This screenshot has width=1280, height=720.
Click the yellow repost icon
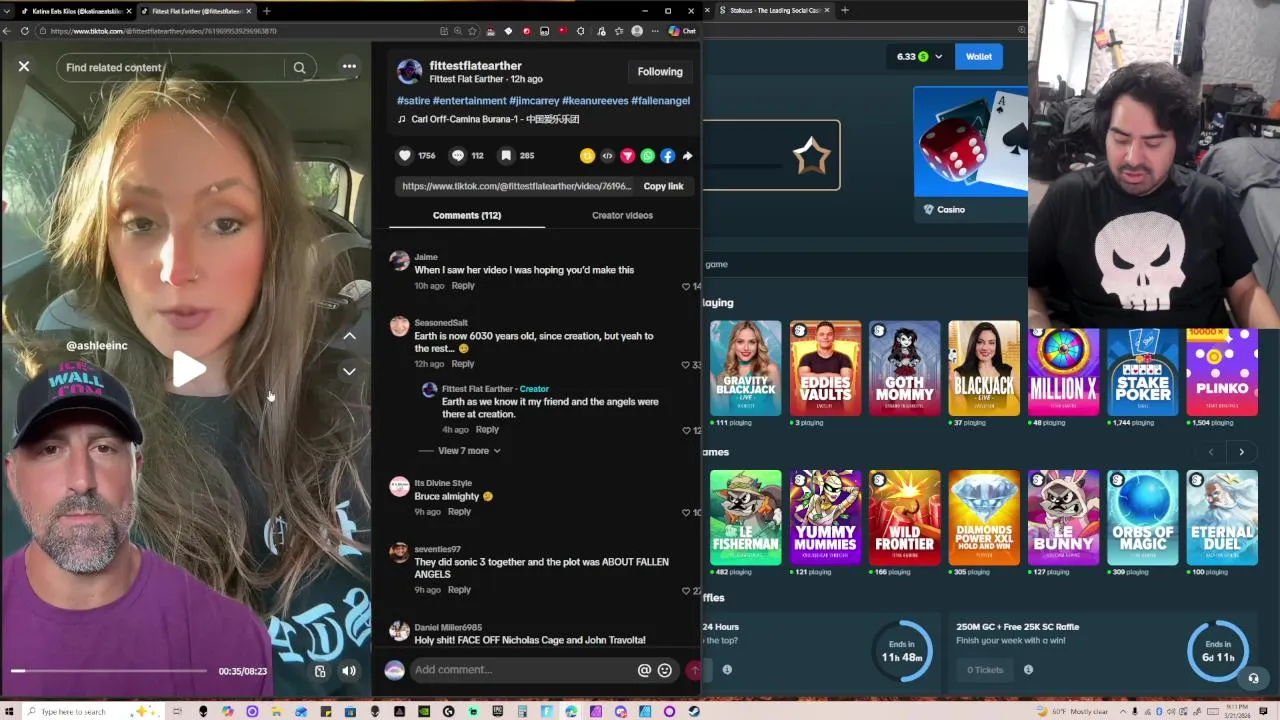587,155
